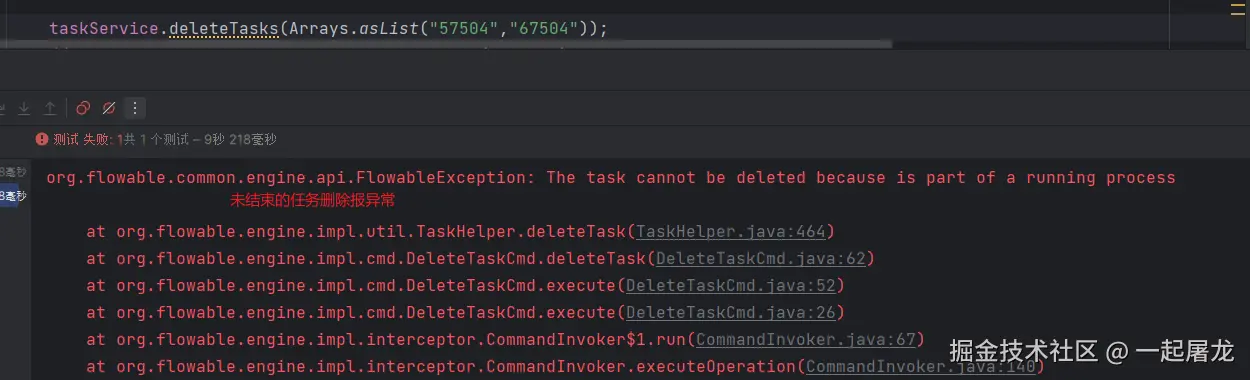Open the TaskHelper.java:464 link
This screenshot has height=380, width=1250.
[731, 232]
